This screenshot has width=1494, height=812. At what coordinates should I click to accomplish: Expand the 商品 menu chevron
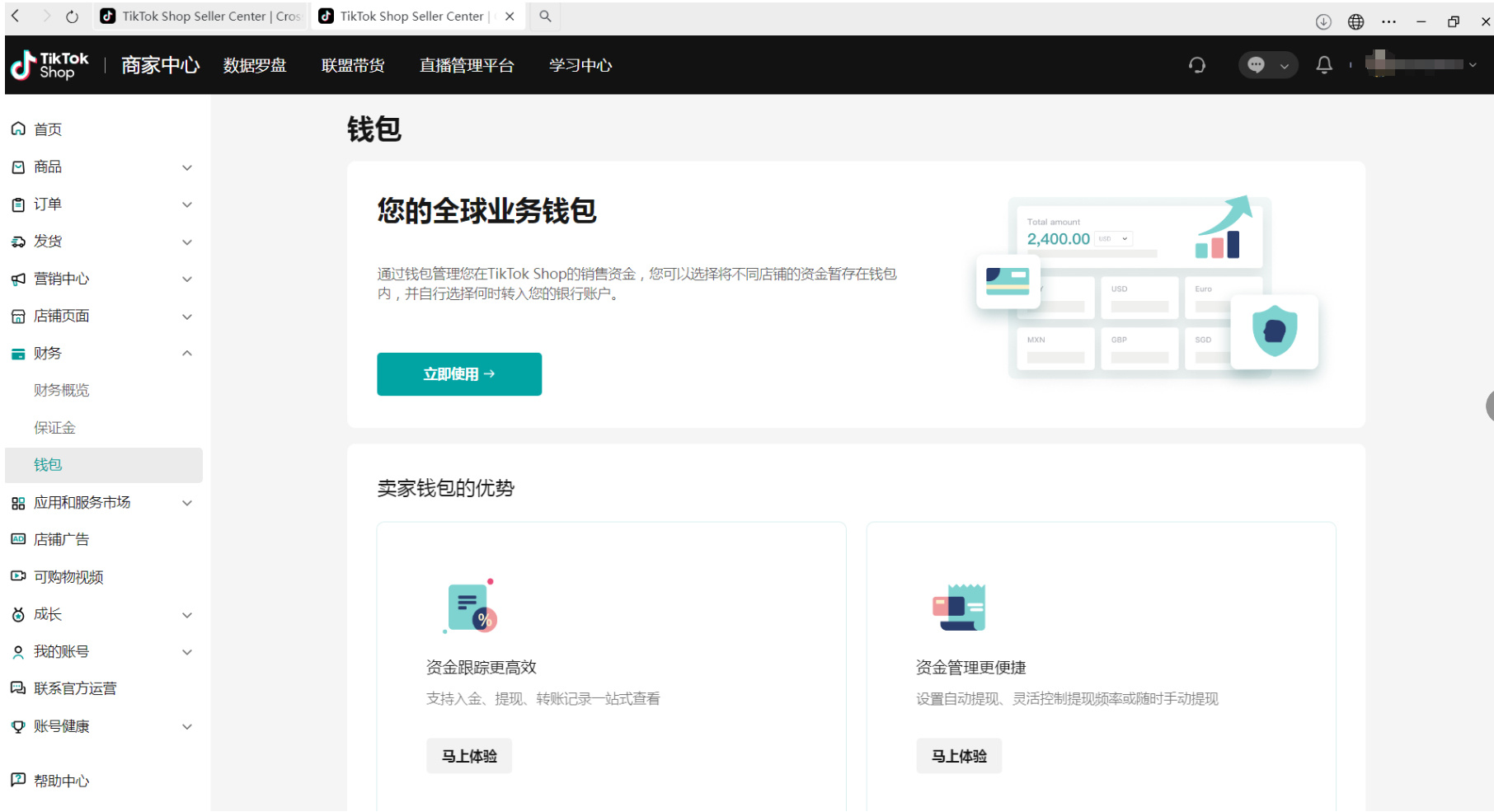[187, 167]
